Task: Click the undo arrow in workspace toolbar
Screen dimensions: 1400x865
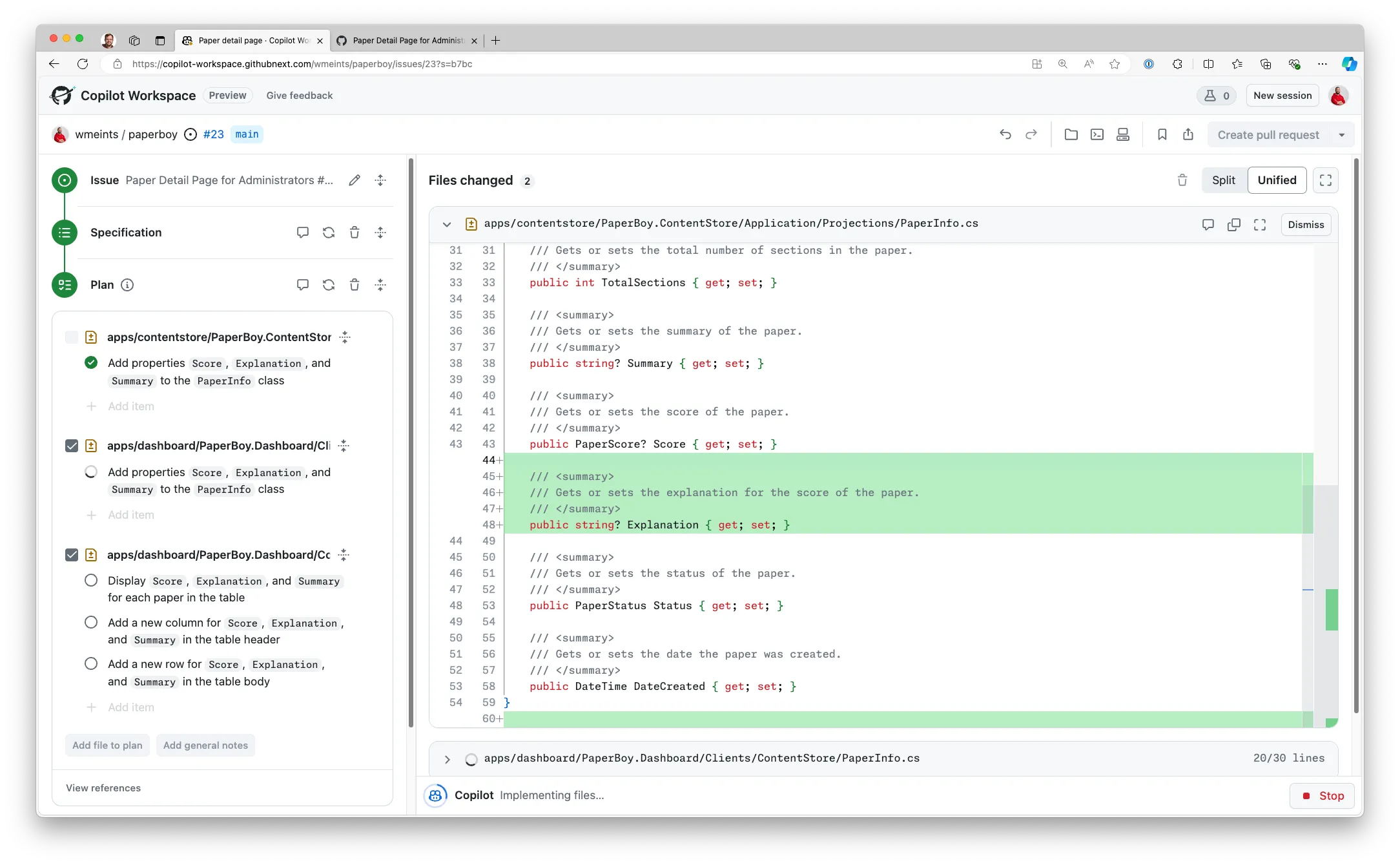Action: (x=1005, y=134)
